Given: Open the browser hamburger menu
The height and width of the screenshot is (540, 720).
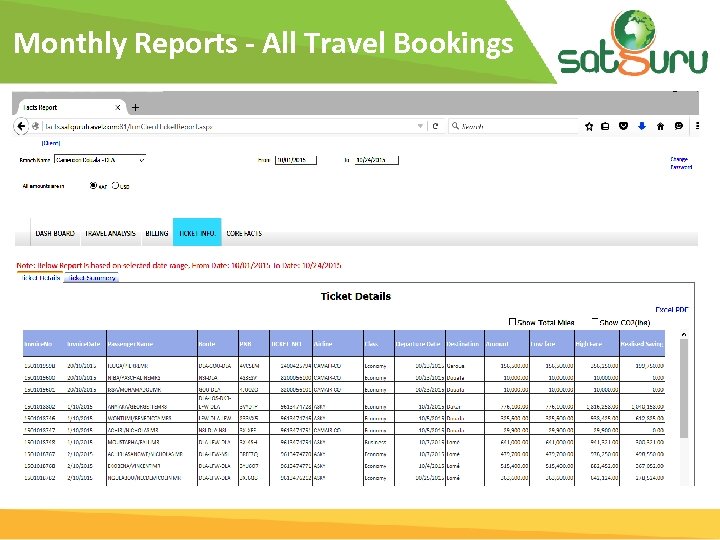Looking at the screenshot, I should click(x=697, y=126).
